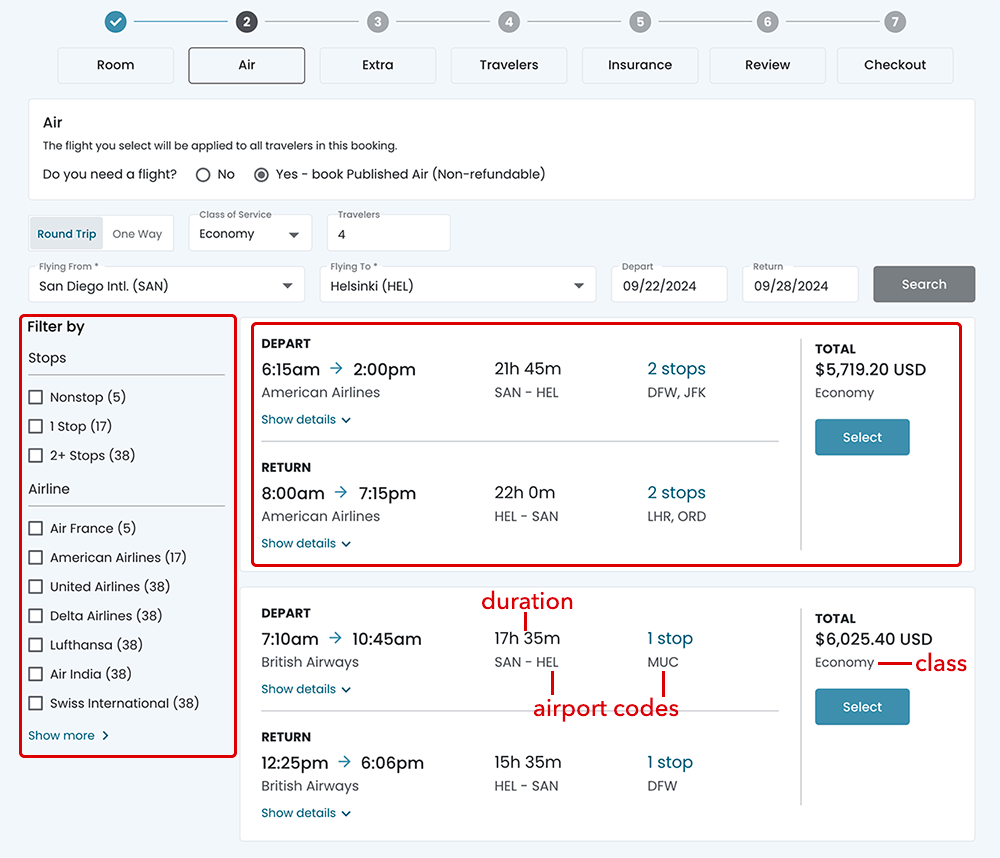Viewport: 1000px width, 858px height.
Task: Switch to the Travelers tab
Action: tap(509, 65)
